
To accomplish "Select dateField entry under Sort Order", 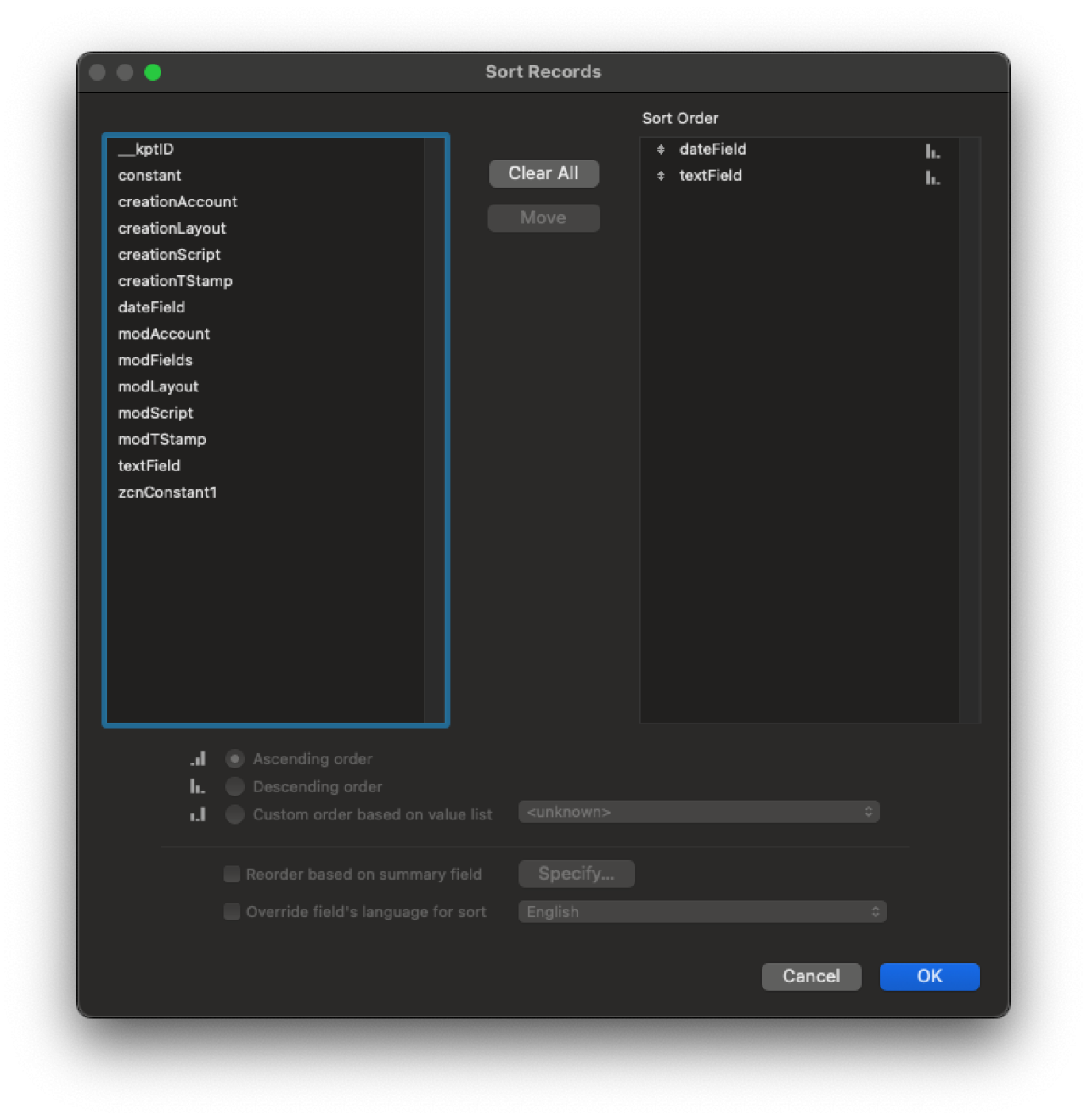I will [x=713, y=149].
